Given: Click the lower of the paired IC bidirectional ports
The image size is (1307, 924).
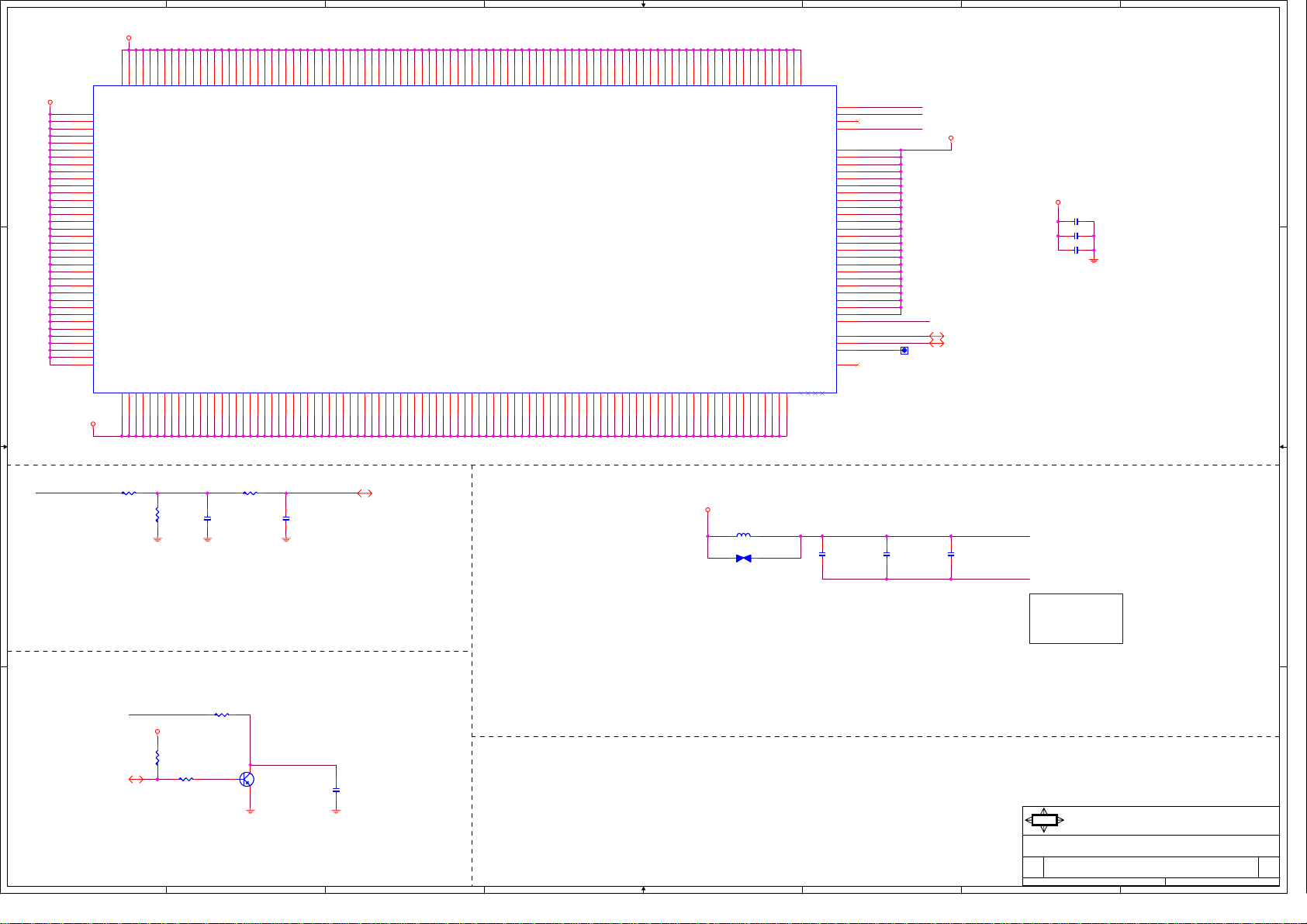Looking at the screenshot, I should pos(937,343).
